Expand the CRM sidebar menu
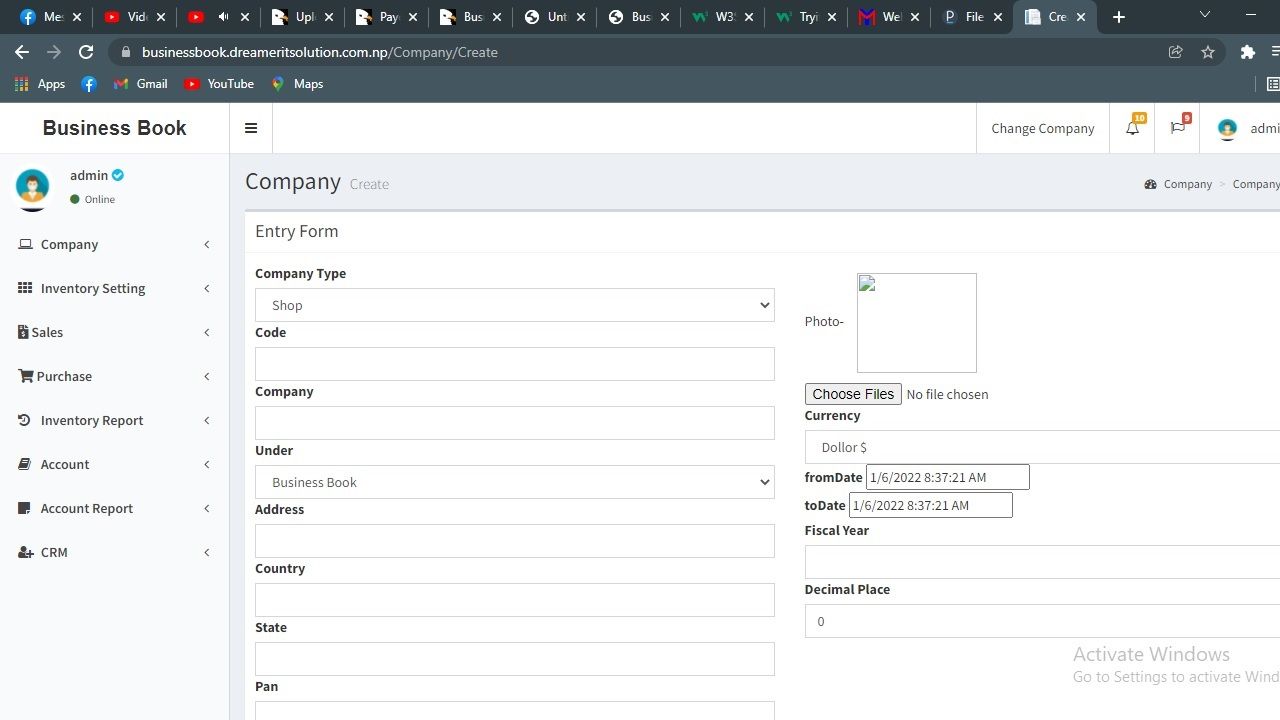Screen dimensions: 1280x720 (x=54, y=552)
